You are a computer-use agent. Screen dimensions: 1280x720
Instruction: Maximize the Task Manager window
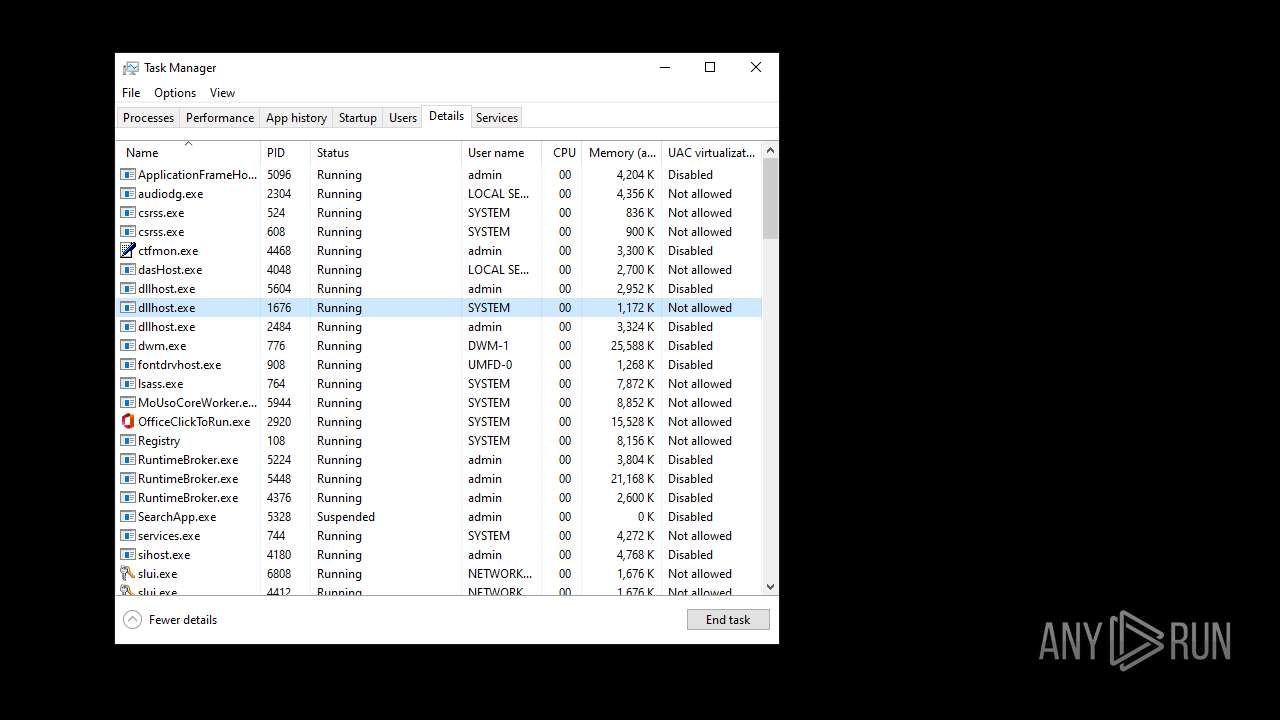pyautogui.click(x=710, y=67)
